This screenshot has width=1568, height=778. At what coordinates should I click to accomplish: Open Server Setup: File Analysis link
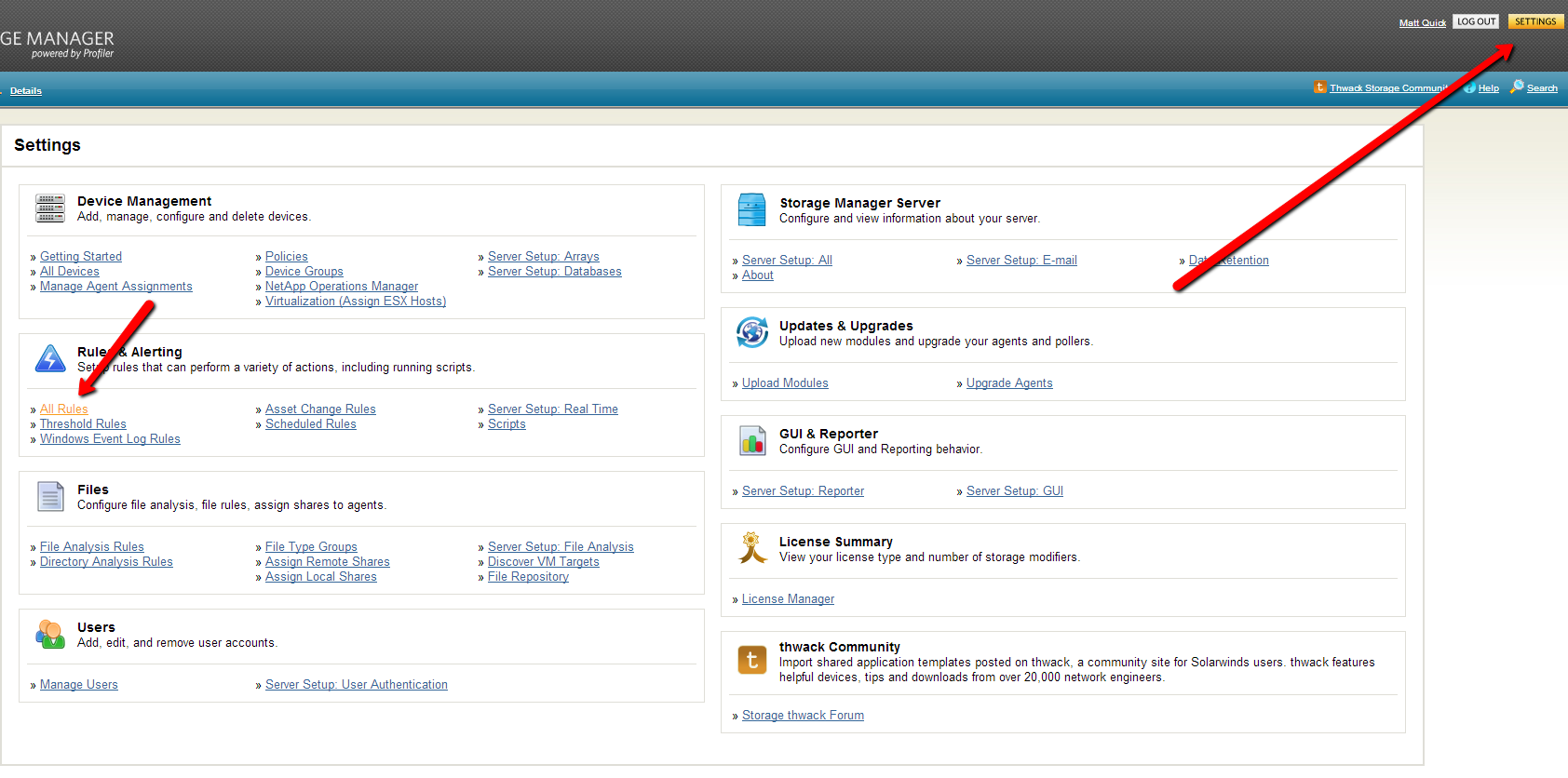[561, 547]
